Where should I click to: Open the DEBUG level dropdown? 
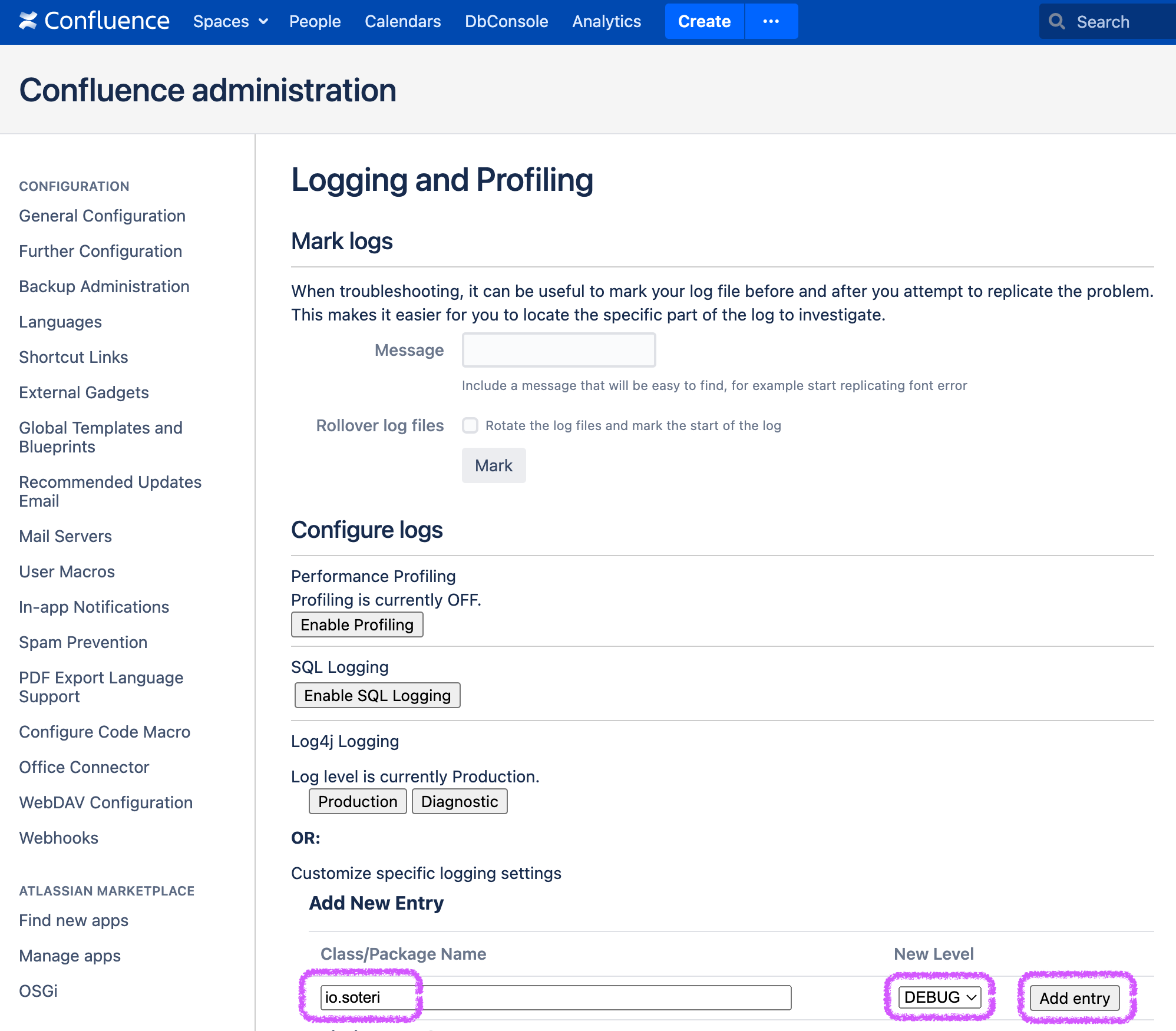point(939,997)
